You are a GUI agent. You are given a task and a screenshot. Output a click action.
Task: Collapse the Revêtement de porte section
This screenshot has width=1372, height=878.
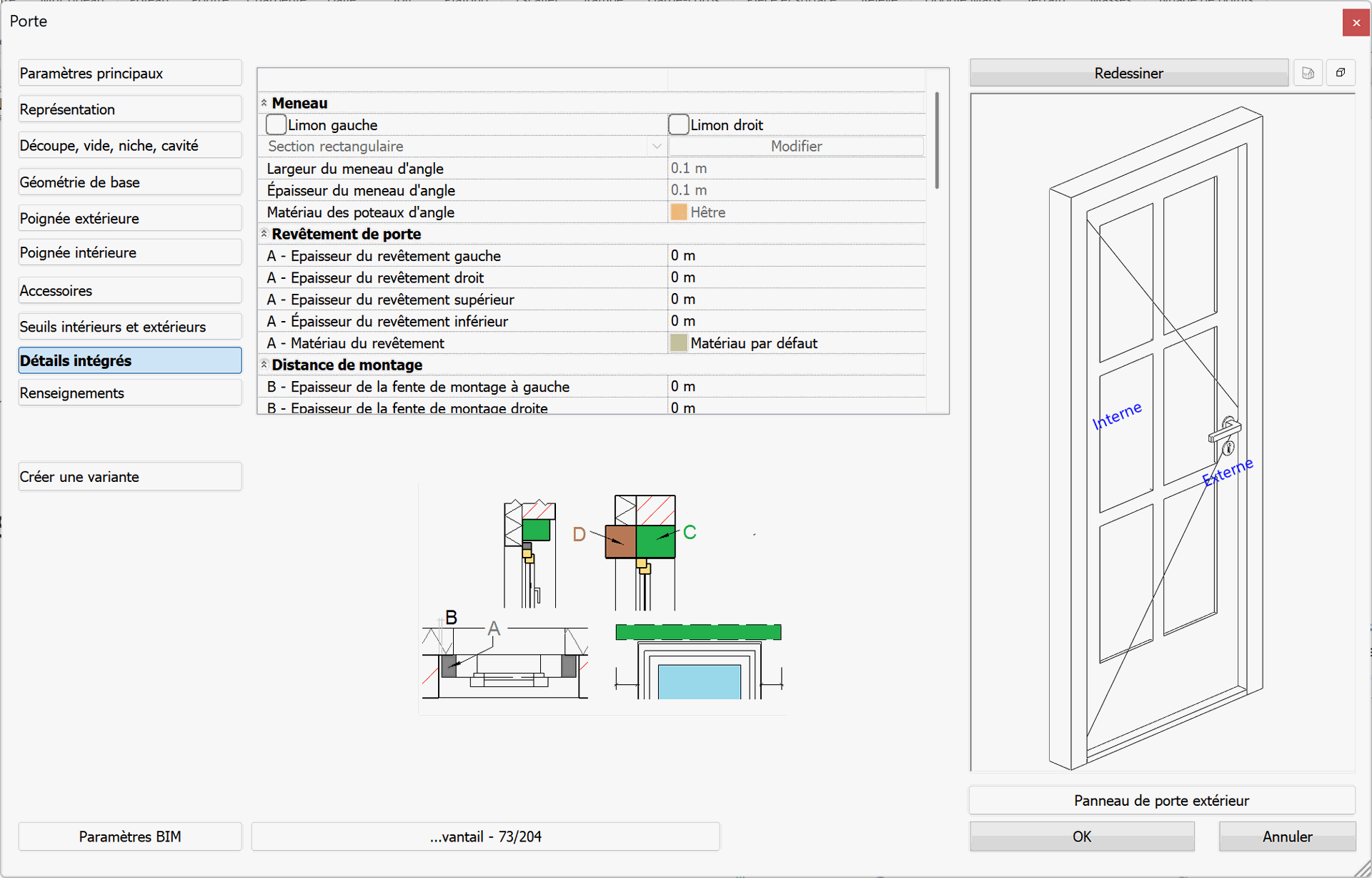[264, 234]
